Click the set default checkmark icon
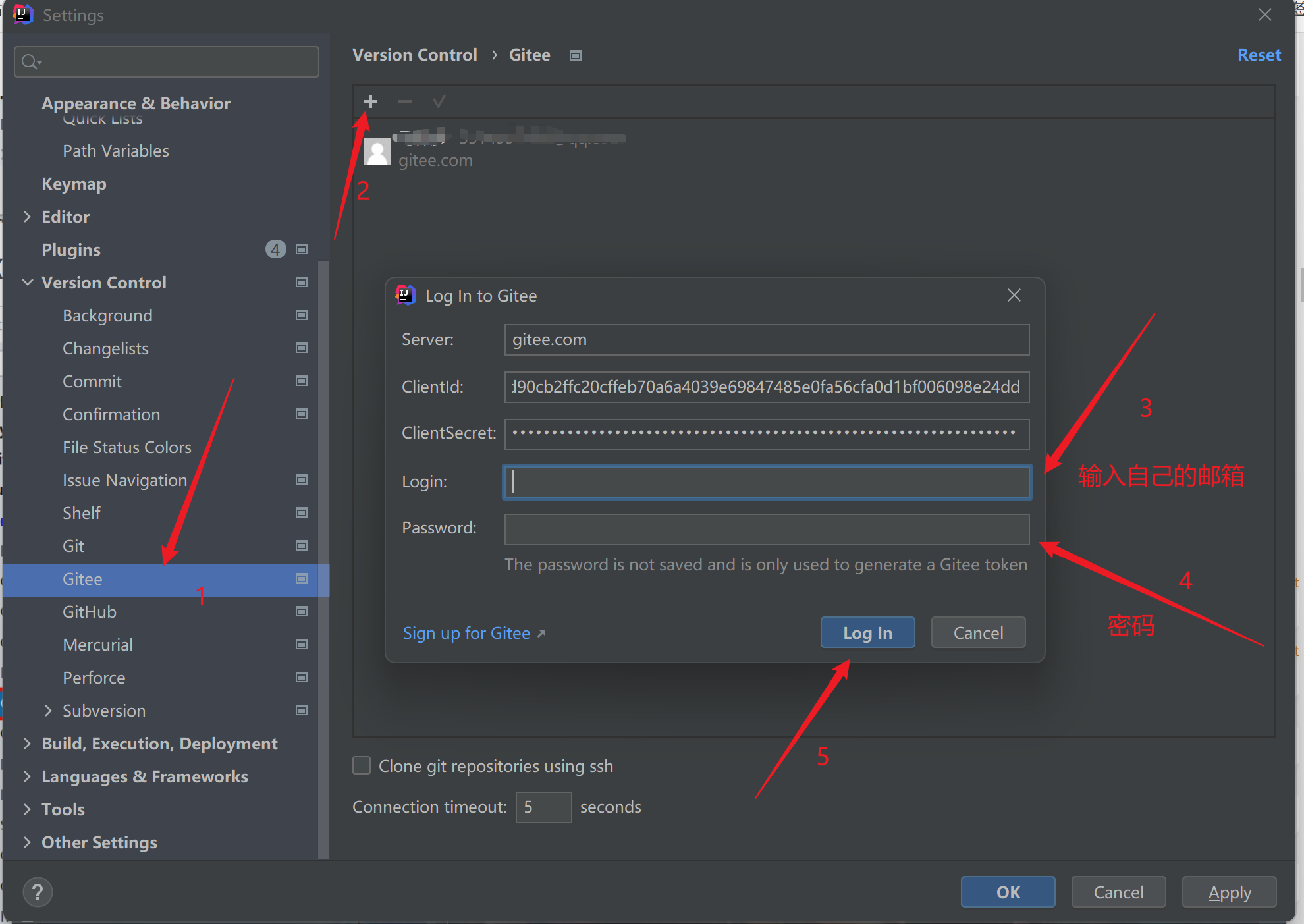 coord(439,101)
